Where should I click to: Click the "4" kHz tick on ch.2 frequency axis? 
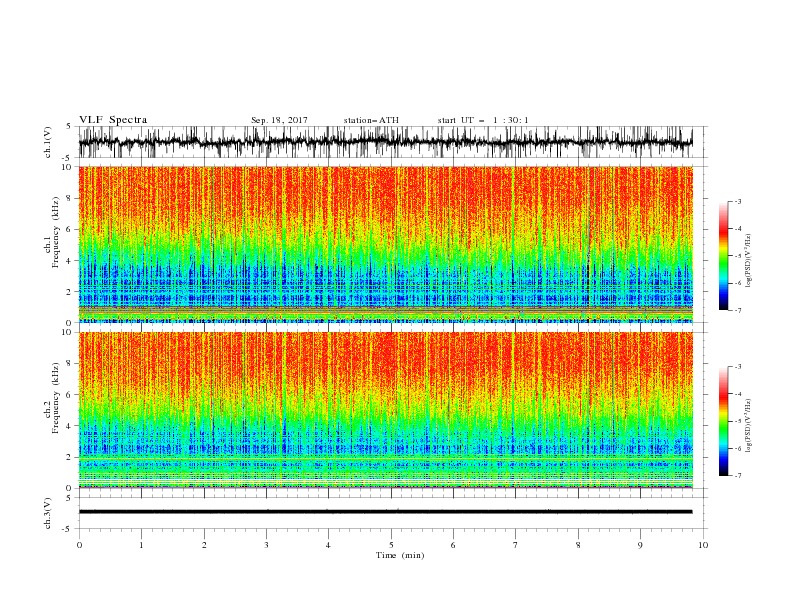[69, 426]
